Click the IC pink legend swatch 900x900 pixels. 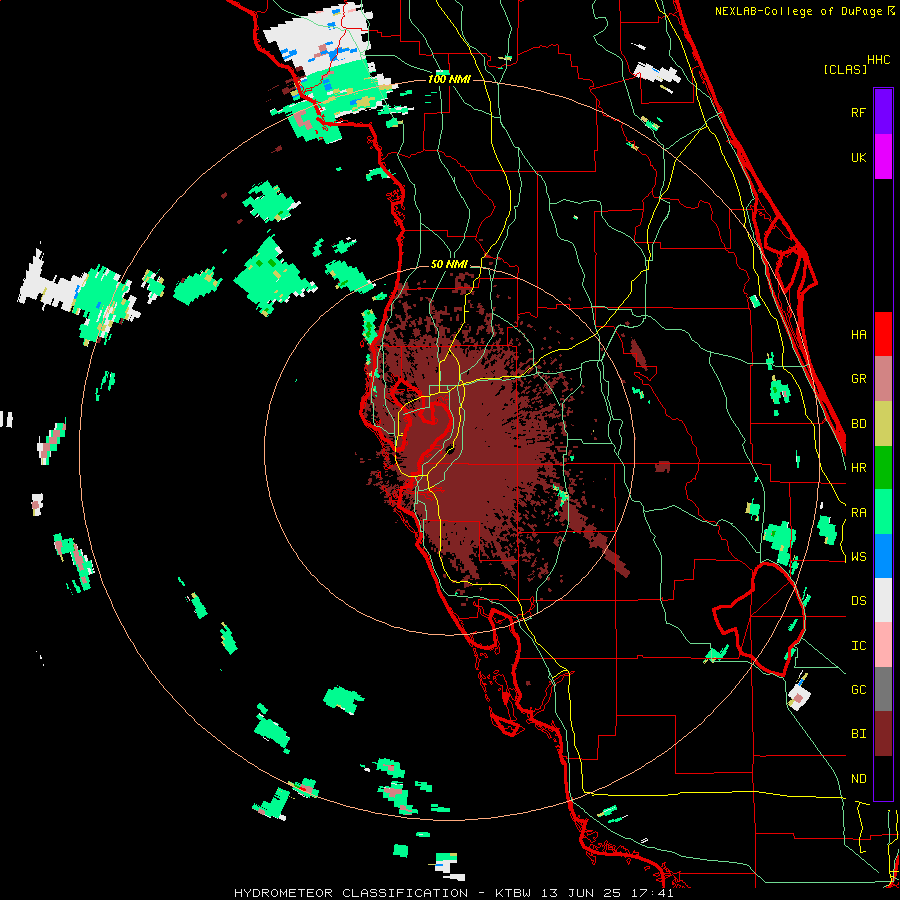pos(883,645)
